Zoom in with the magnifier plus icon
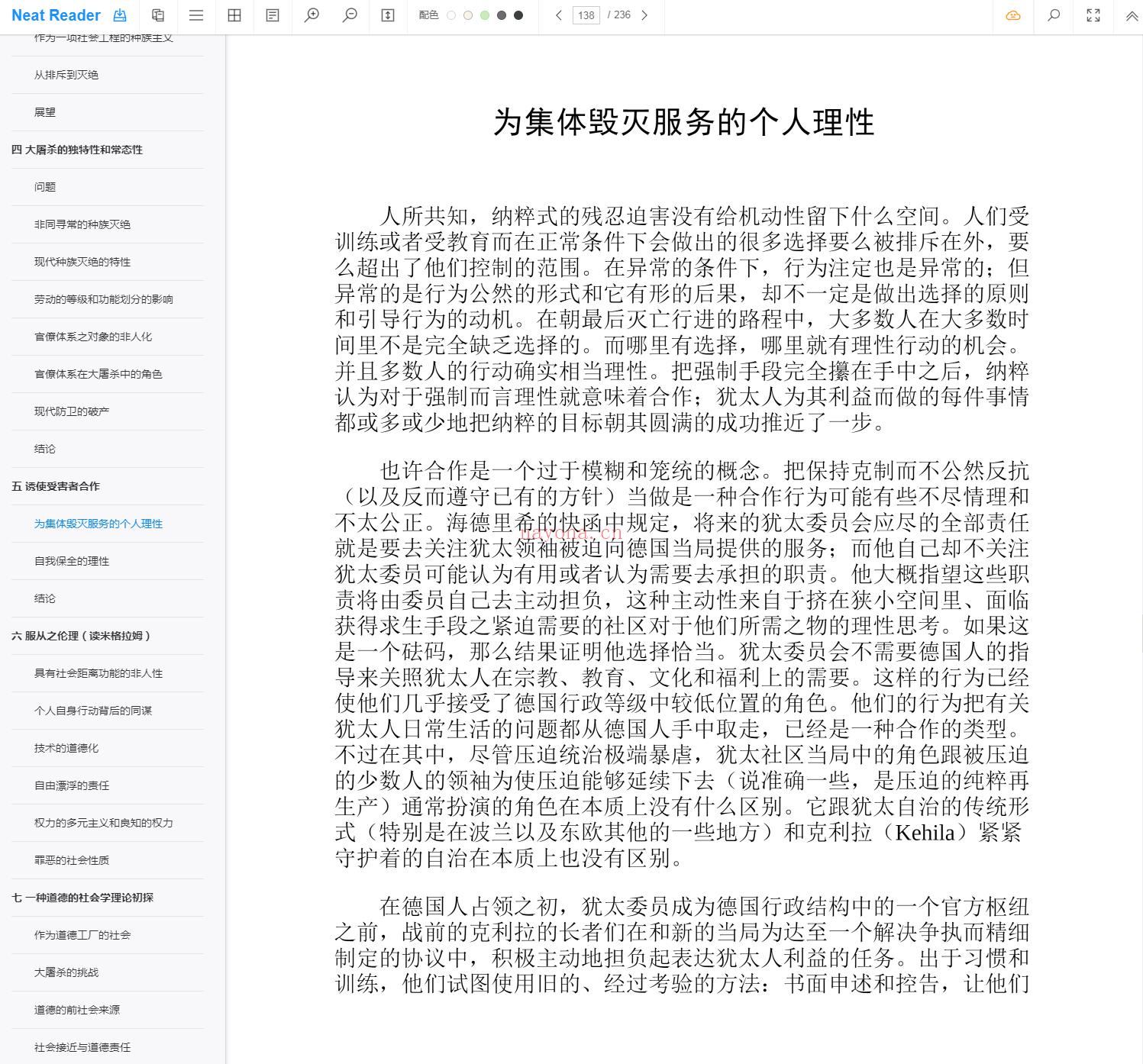This screenshot has width=1143, height=1064. tap(312, 15)
